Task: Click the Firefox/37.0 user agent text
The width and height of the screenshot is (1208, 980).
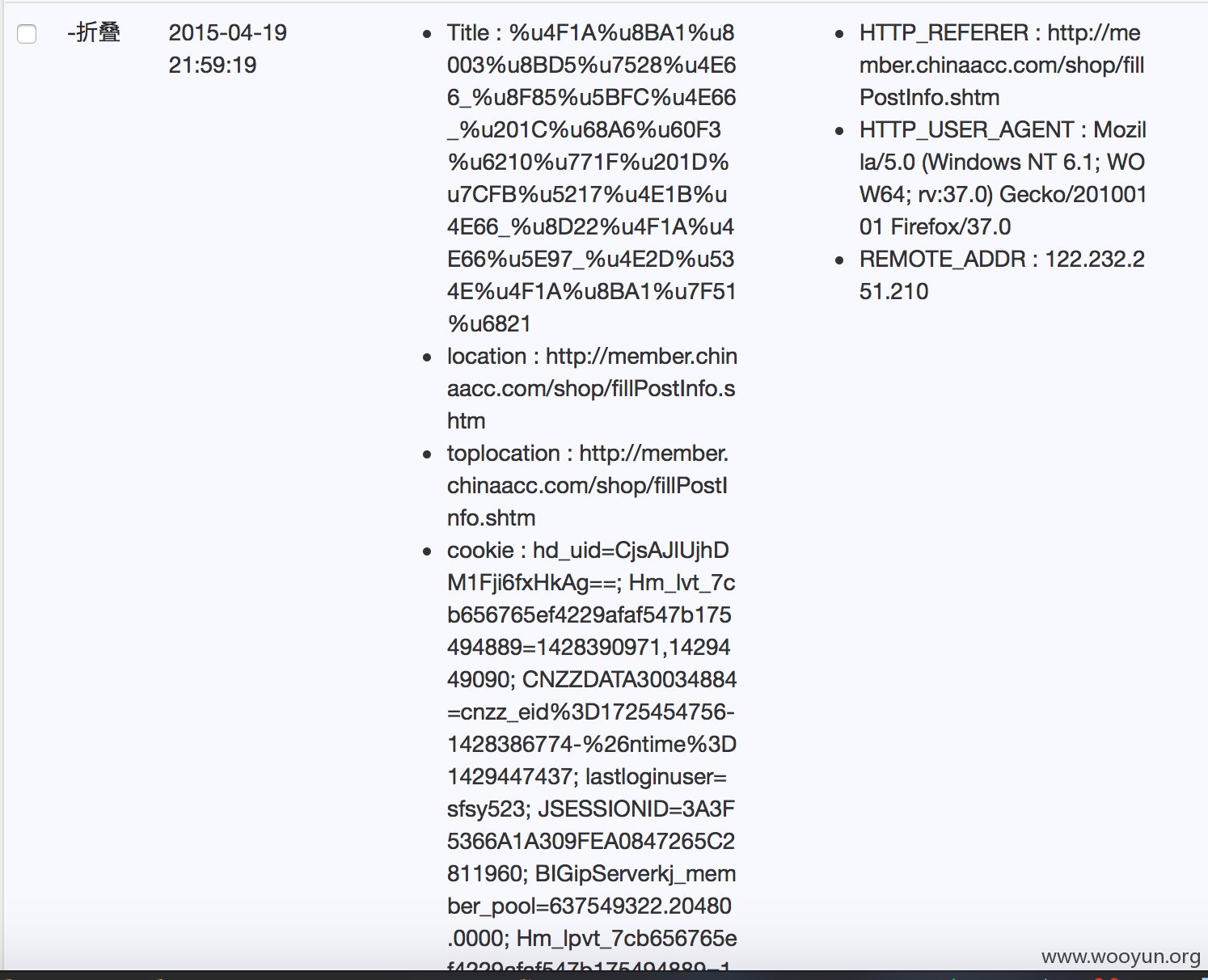Action: click(951, 226)
